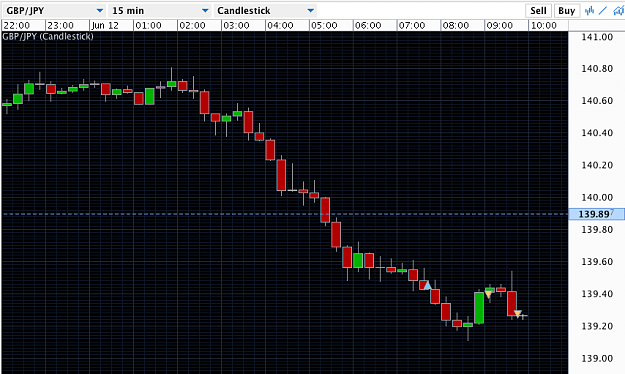The width and height of the screenshot is (625, 374).
Task: Open the GBP/JPY currency pair dropdown
Action: 55,11
